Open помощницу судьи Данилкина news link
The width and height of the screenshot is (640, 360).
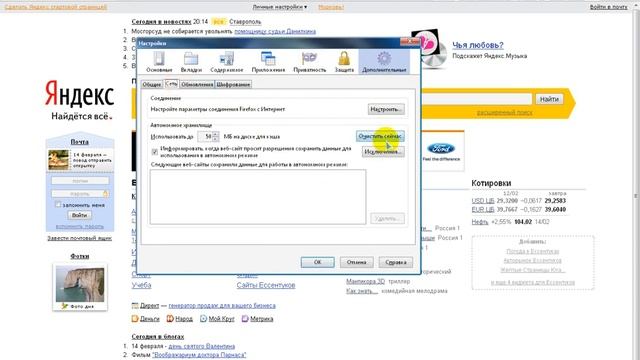click(x=275, y=31)
